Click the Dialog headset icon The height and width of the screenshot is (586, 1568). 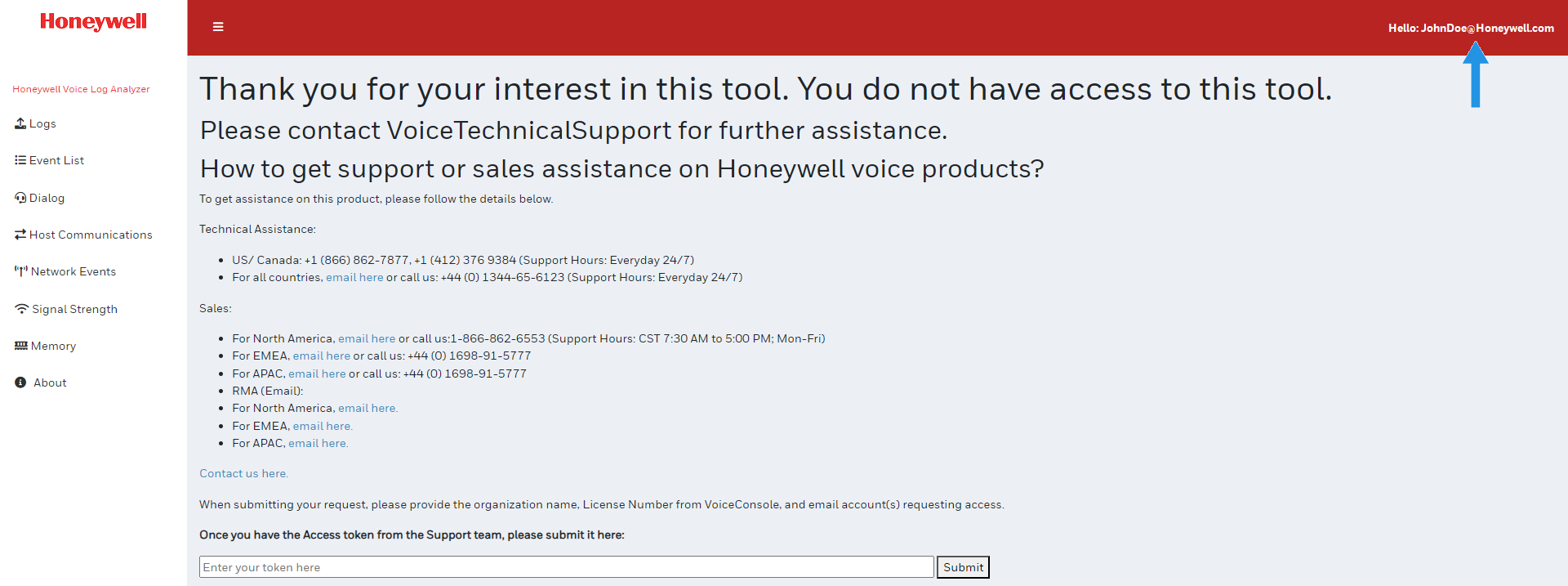tap(20, 198)
